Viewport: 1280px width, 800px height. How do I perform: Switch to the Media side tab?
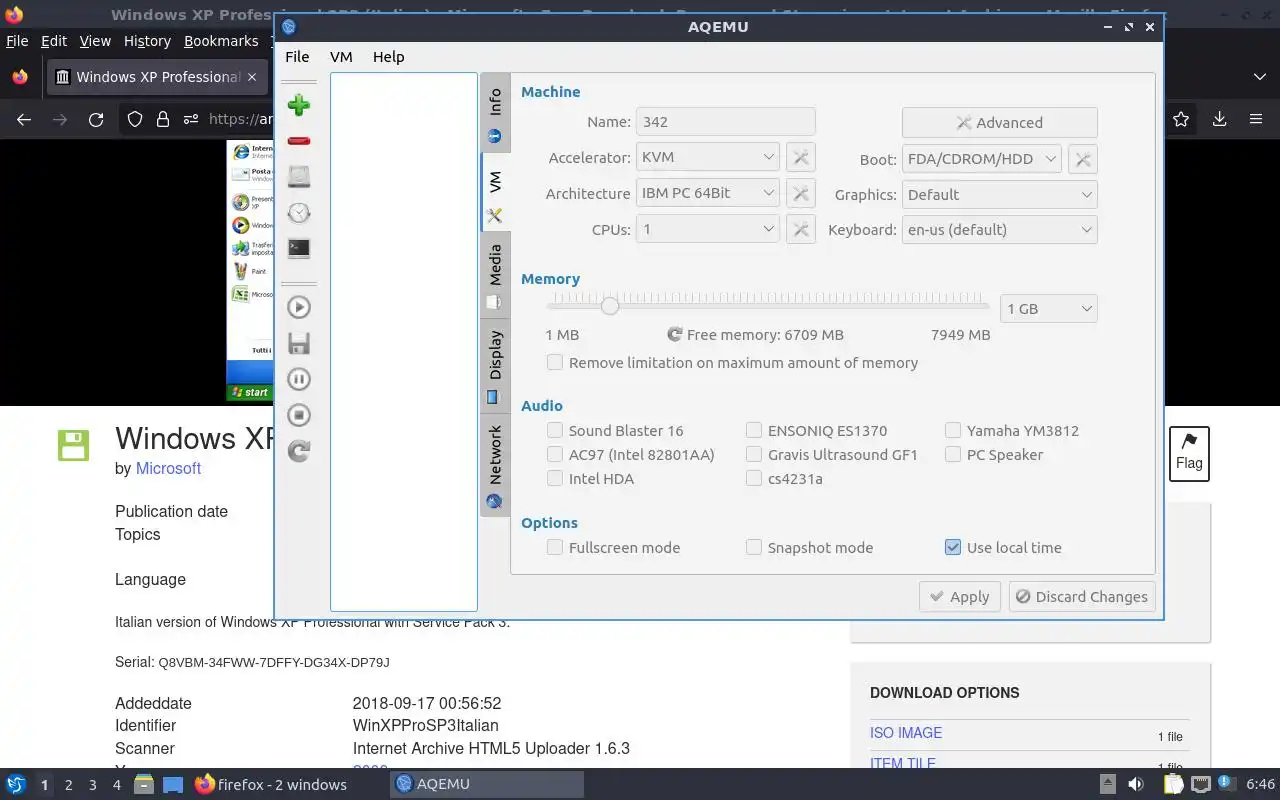(494, 275)
